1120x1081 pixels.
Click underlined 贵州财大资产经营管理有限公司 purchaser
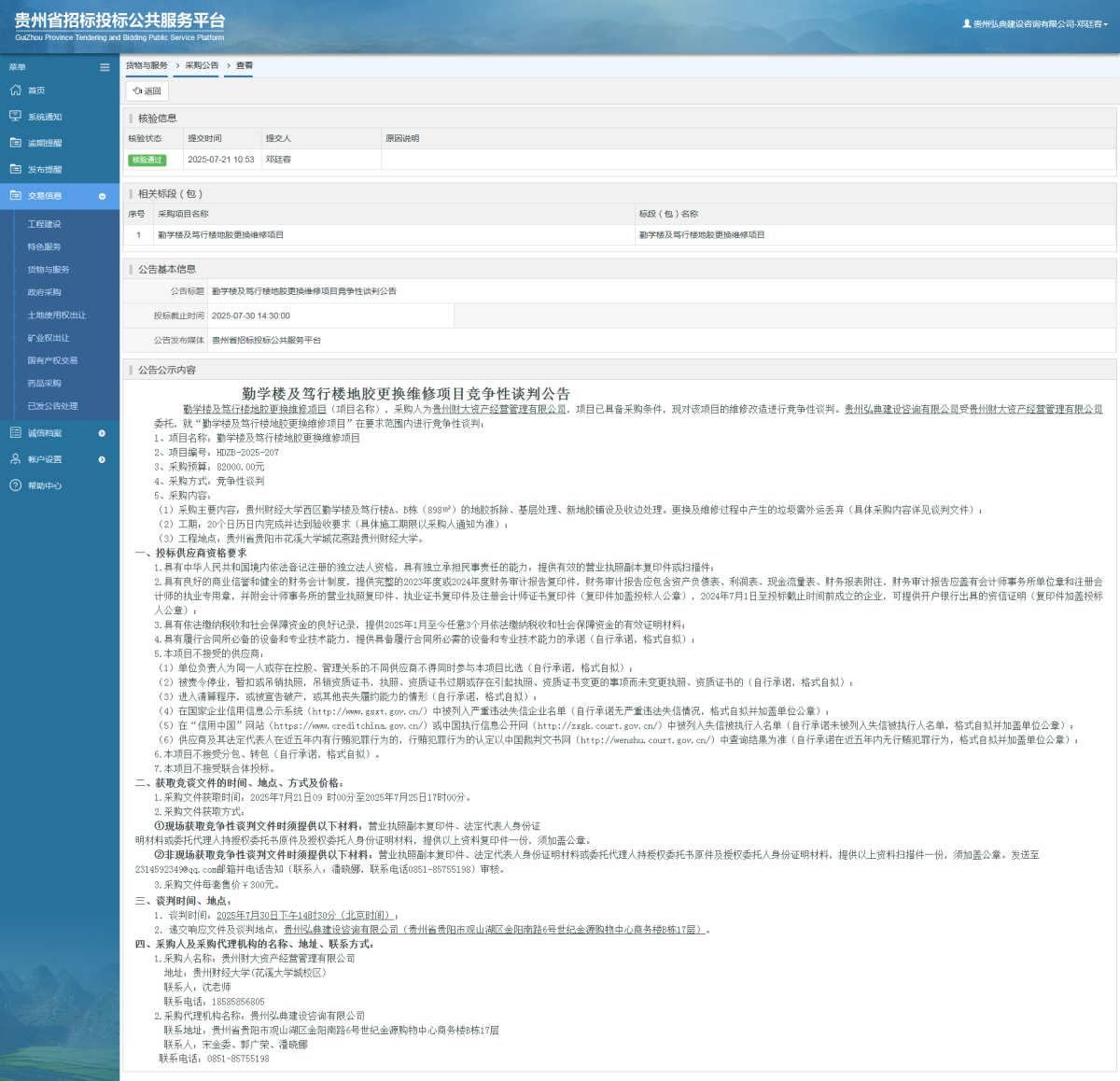point(499,409)
